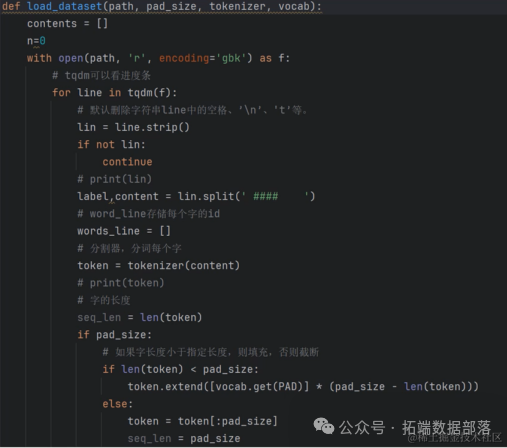Click 'seq_len = len(token)' line

[140, 317]
